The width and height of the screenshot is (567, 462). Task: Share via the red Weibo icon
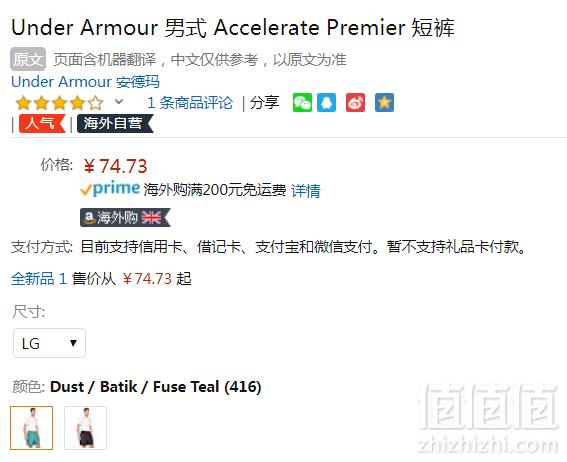click(x=355, y=103)
